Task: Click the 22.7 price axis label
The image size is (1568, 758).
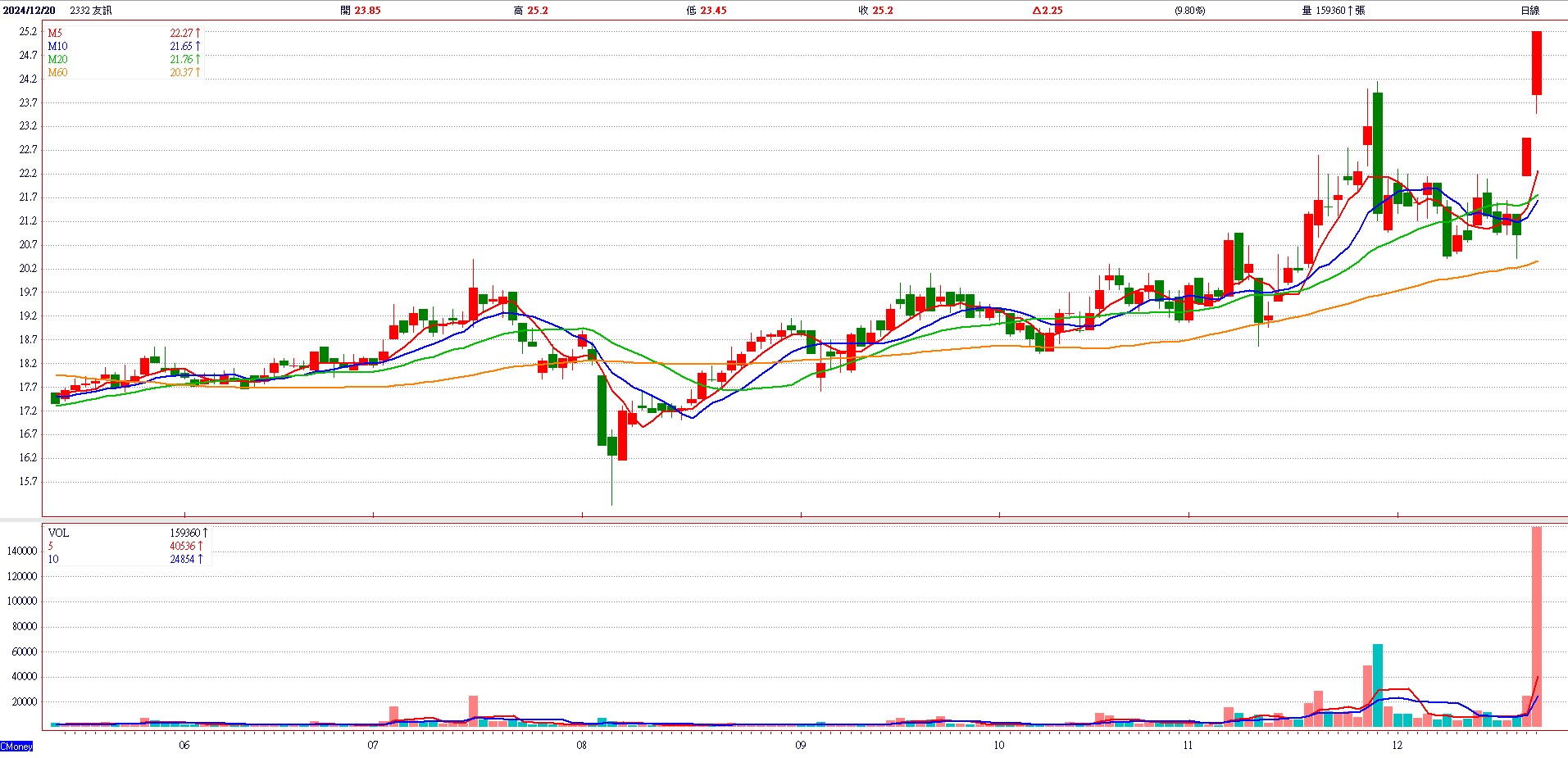Action: click(x=28, y=150)
